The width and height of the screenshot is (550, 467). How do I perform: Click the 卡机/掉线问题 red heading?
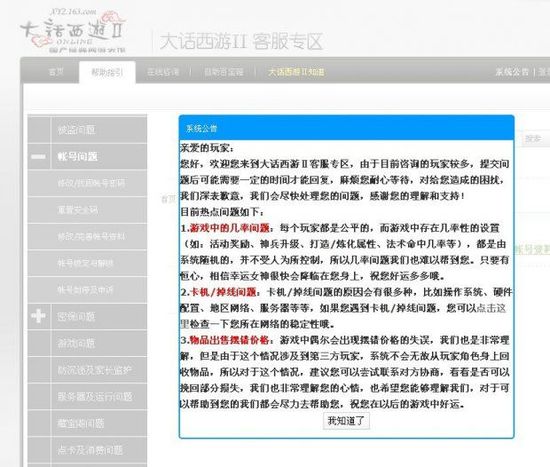click(x=223, y=292)
